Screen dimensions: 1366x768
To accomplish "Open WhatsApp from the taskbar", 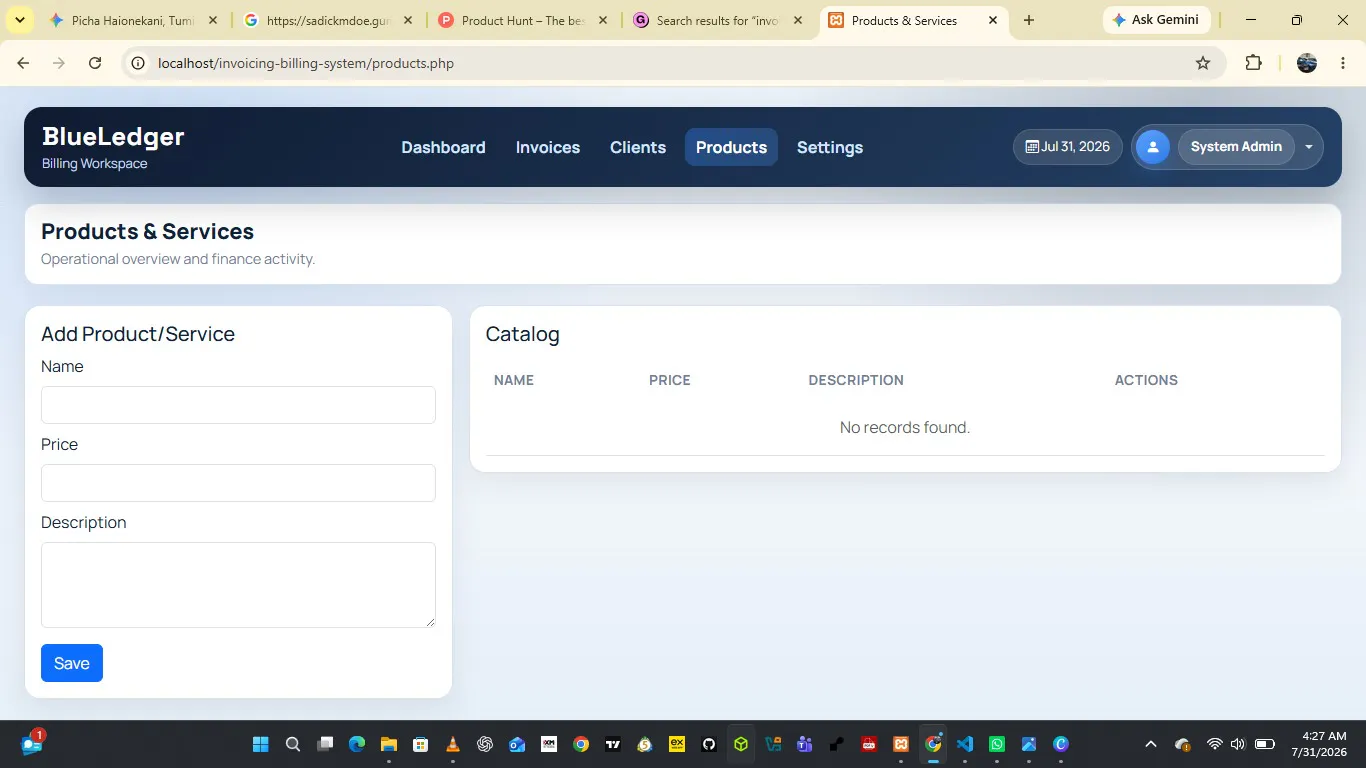I will (997, 744).
